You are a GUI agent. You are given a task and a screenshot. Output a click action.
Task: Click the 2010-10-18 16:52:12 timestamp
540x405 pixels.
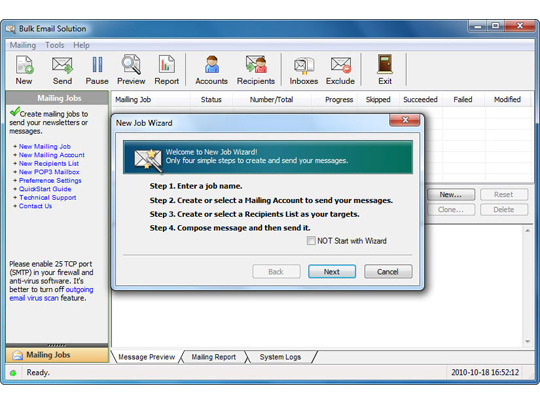click(485, 373)
